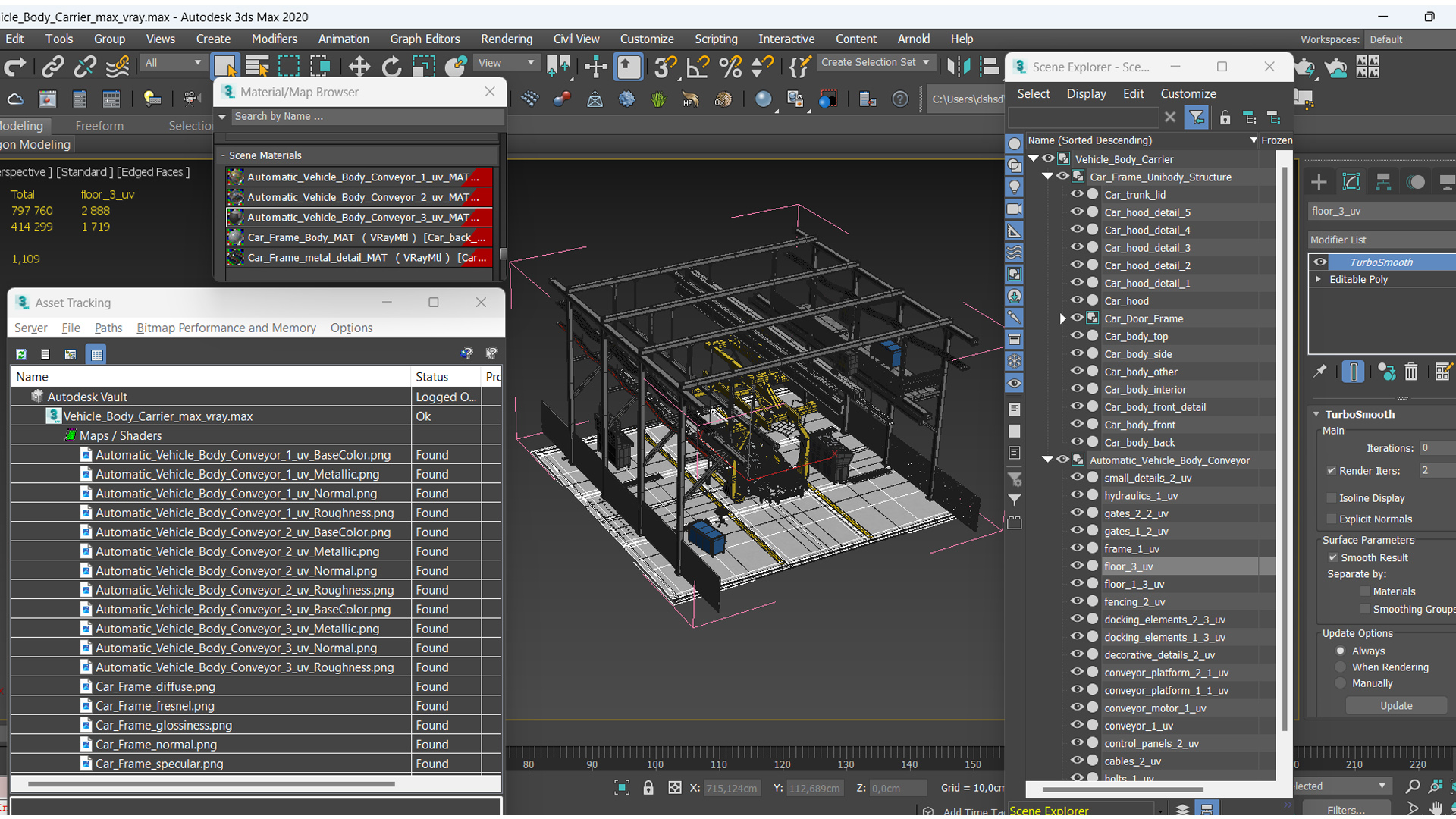Open the Material Editor sphere icon
The height and width of the screenshot is (819, 1456).
764,99
